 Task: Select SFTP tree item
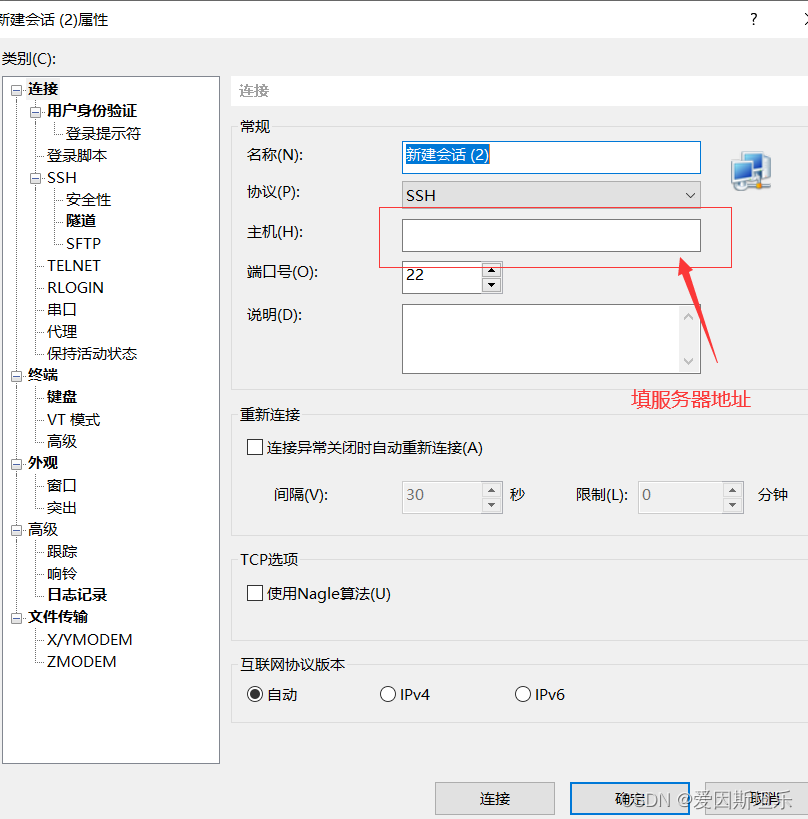coord(84,243)
